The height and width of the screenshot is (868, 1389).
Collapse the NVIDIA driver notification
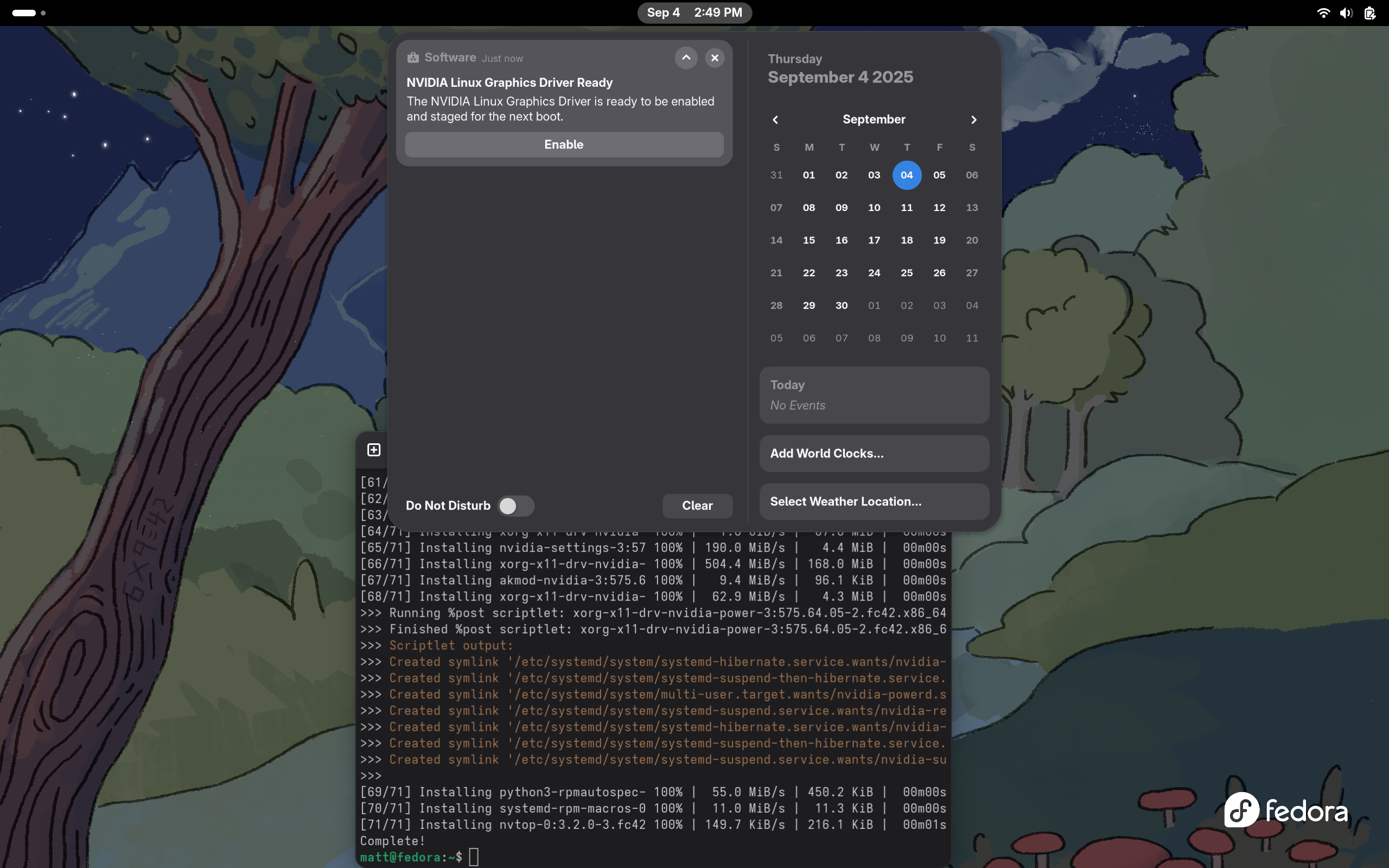click(686, 58)
